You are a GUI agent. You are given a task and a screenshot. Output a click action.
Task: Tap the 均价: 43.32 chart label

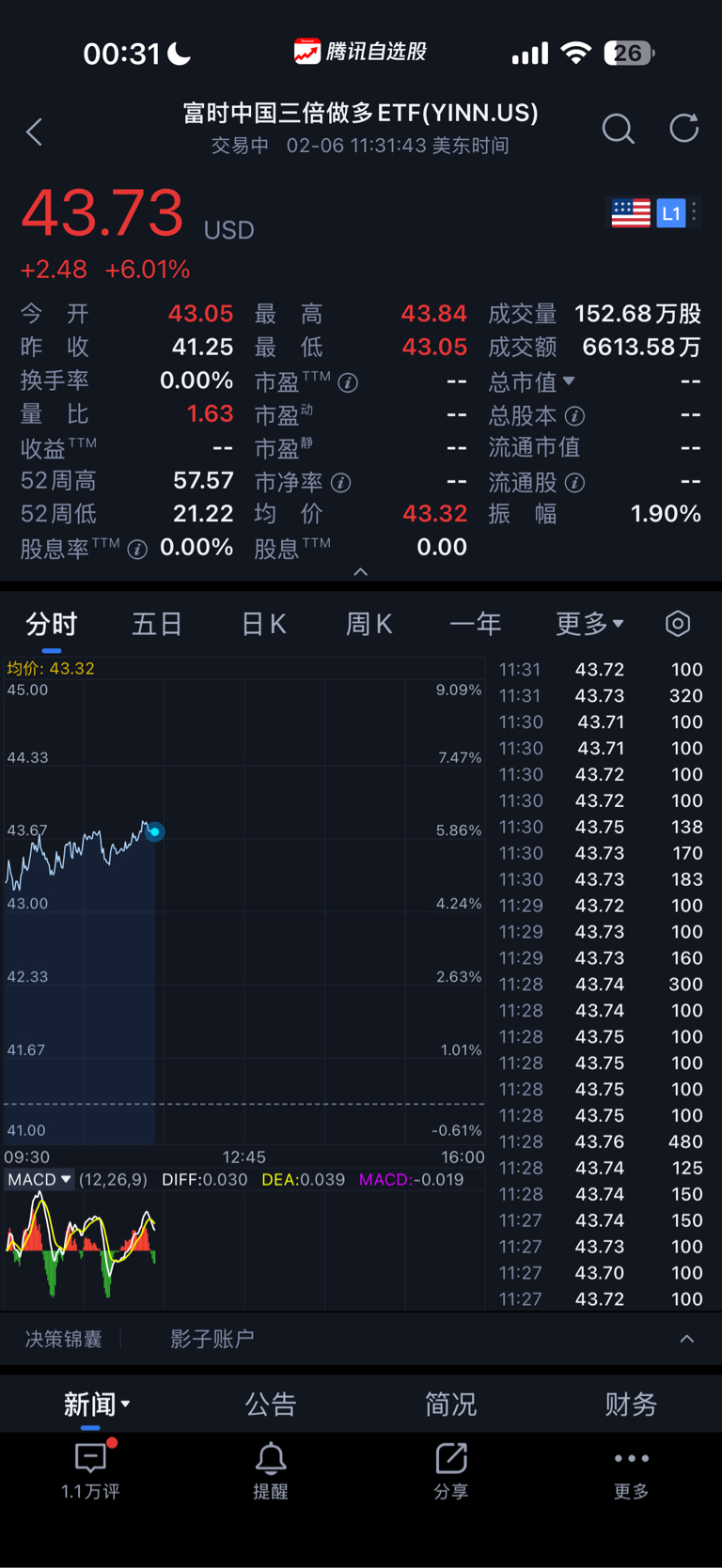tap(51, 668)
